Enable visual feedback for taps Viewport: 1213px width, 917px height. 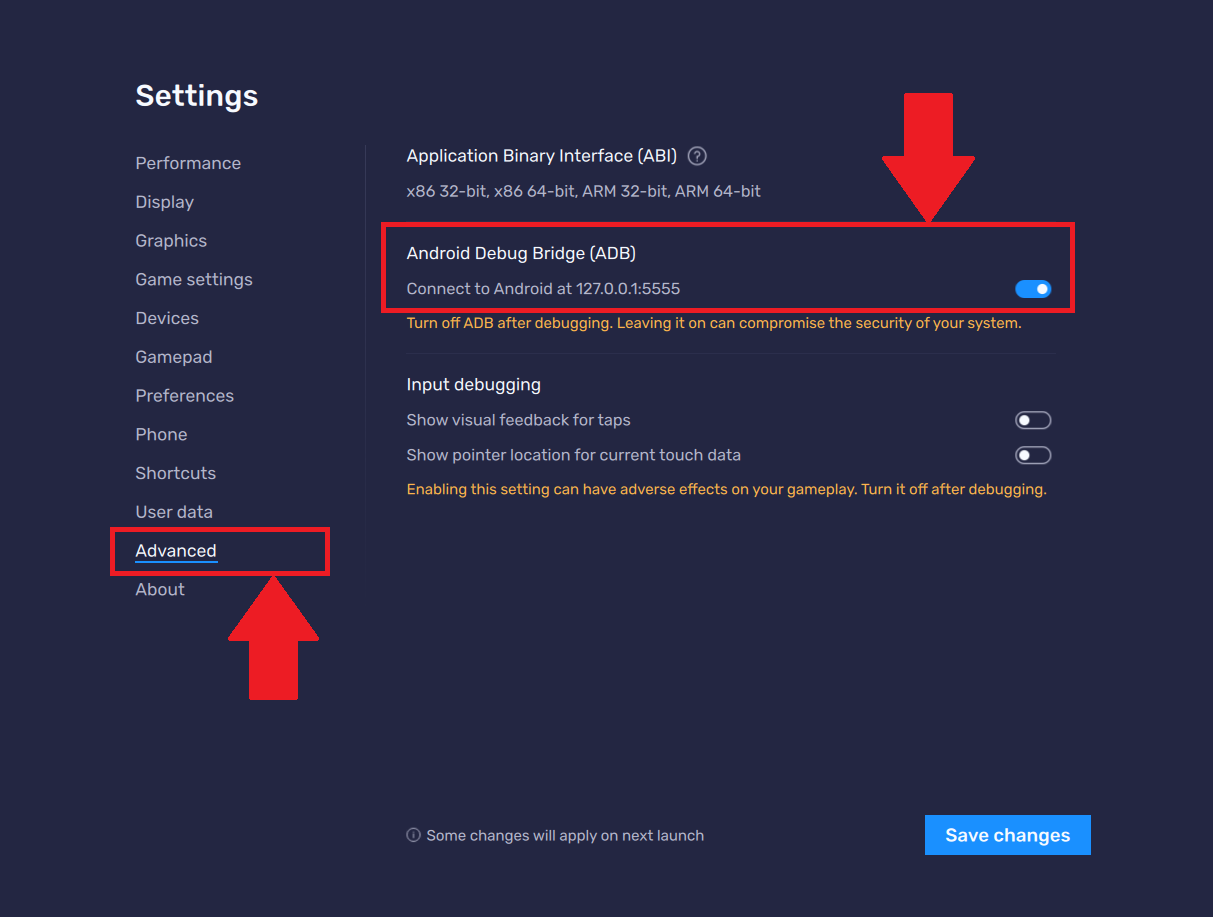(1033, 420)
